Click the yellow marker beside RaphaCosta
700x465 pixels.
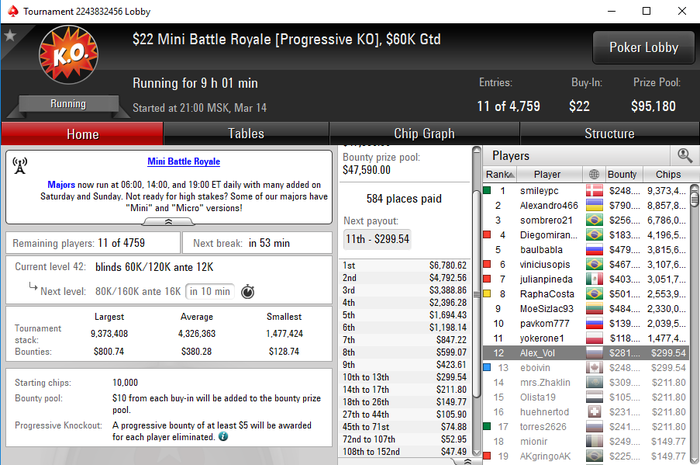tap(487, 293)
